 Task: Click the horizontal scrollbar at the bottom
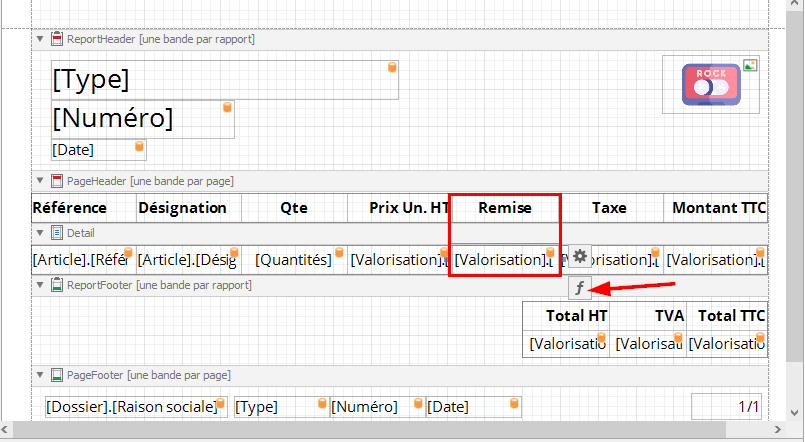[400, 430]
